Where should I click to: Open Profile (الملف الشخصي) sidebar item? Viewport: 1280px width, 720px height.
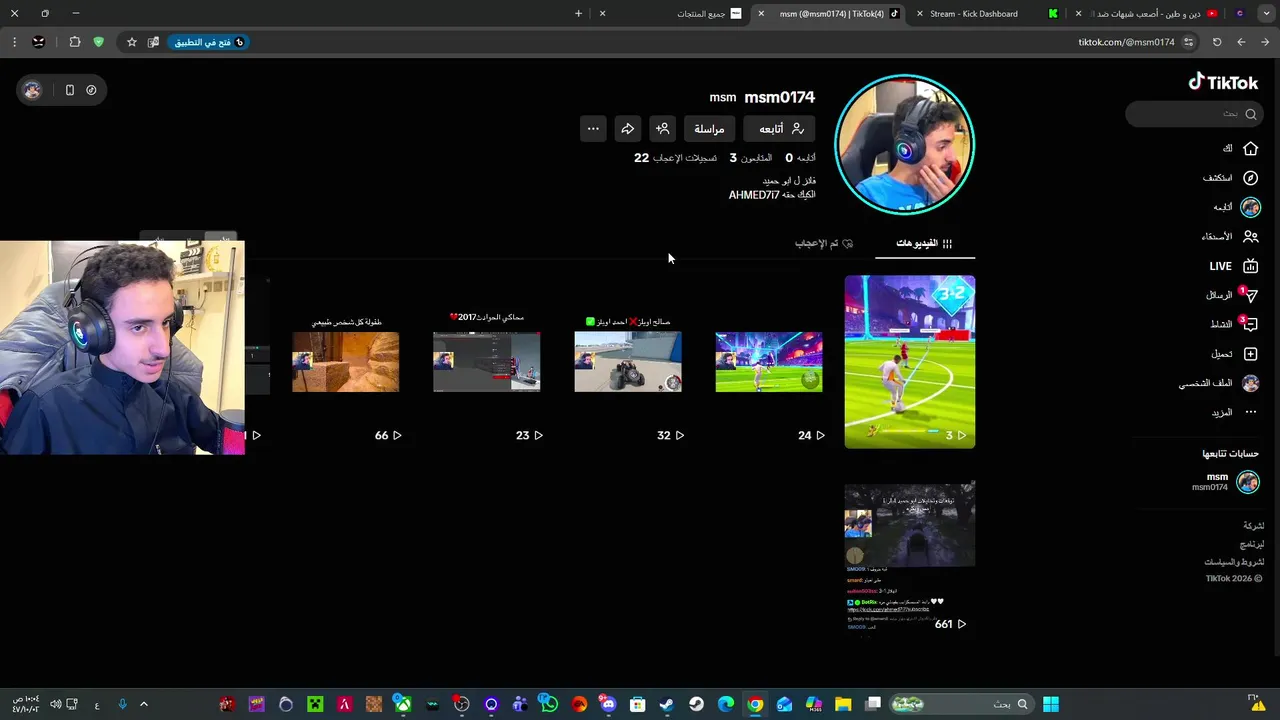pos(1218,383)
